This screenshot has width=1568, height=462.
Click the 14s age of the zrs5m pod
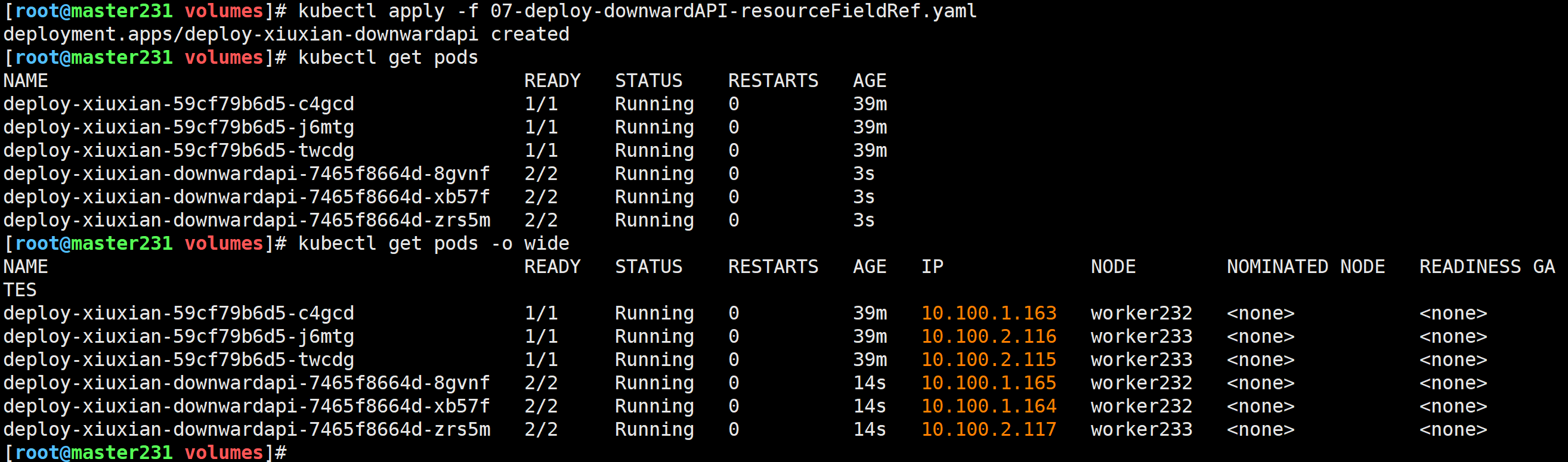(869, 429)
